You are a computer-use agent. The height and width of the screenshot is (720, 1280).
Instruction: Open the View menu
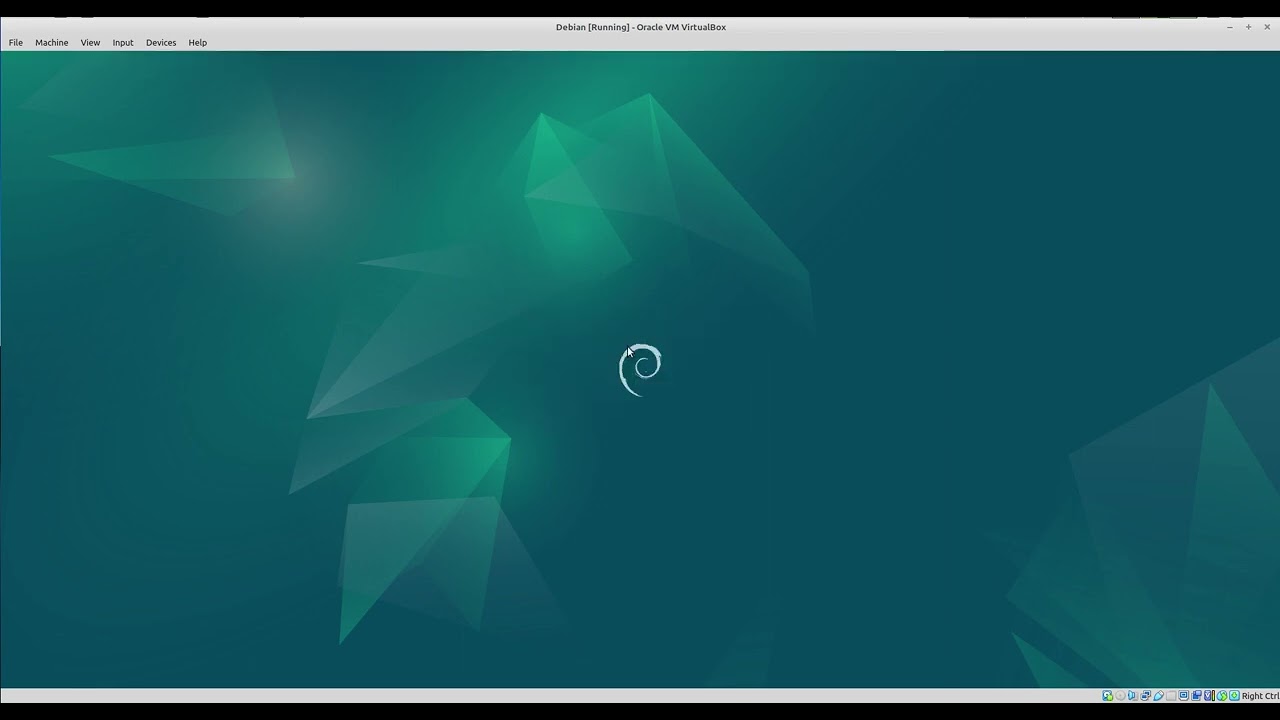(90, 42)
